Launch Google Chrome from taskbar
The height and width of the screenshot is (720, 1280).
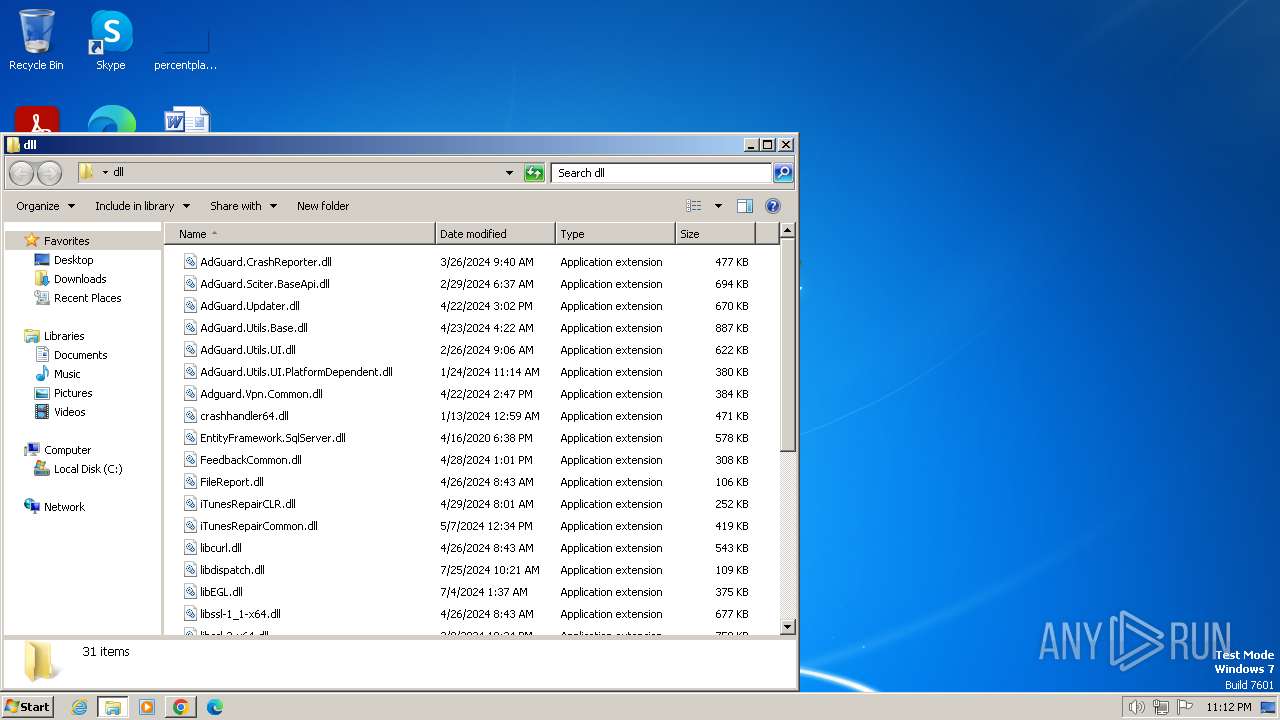180,707
